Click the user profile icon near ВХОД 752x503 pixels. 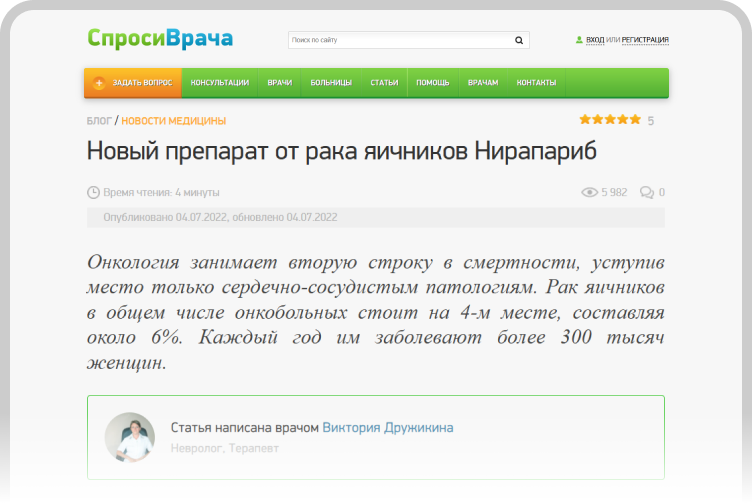579,40
